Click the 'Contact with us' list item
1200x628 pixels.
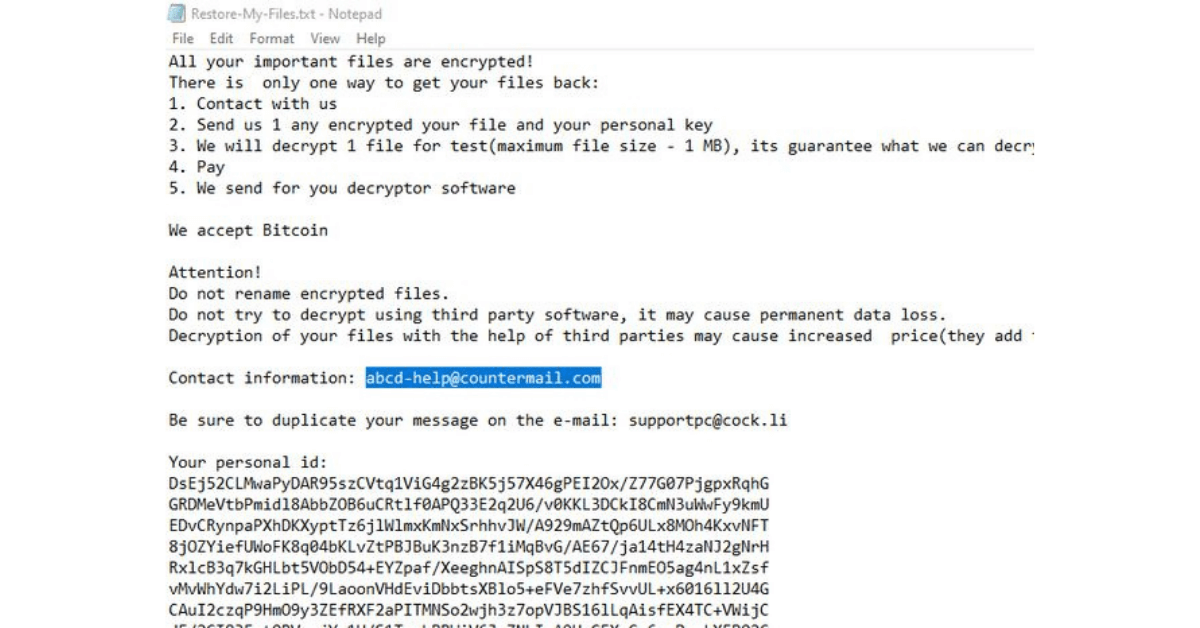pyautogui.click(x=252, y=103)
